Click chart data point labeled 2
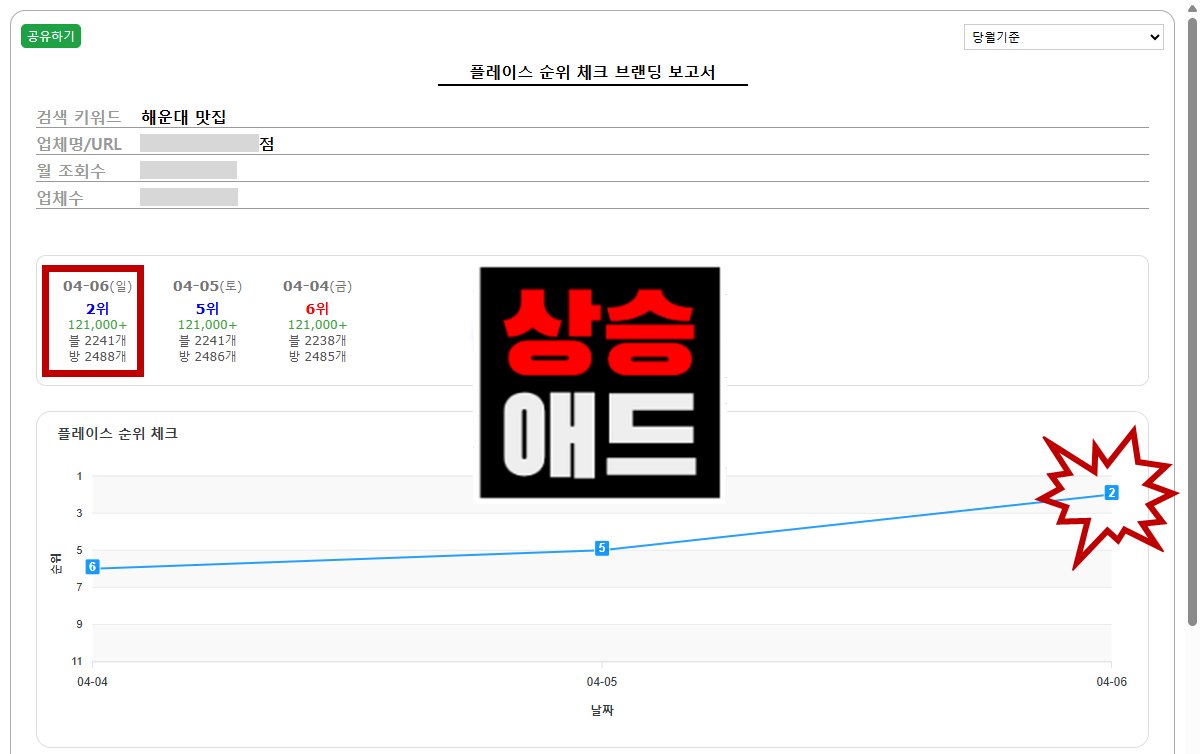 [1111, 492]
